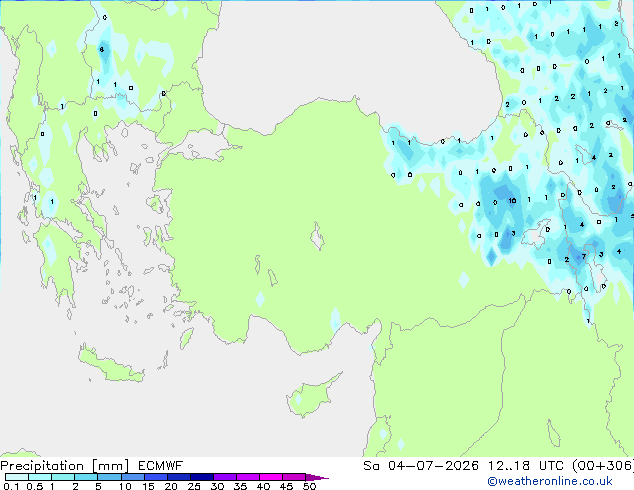
Task: Click the ECMWF model label
Action: [x=161, y=466]
